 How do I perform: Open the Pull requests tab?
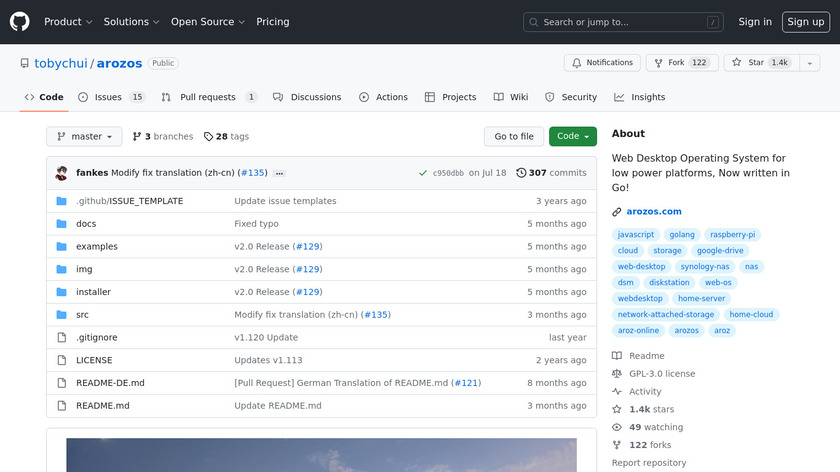click(207, 97)
